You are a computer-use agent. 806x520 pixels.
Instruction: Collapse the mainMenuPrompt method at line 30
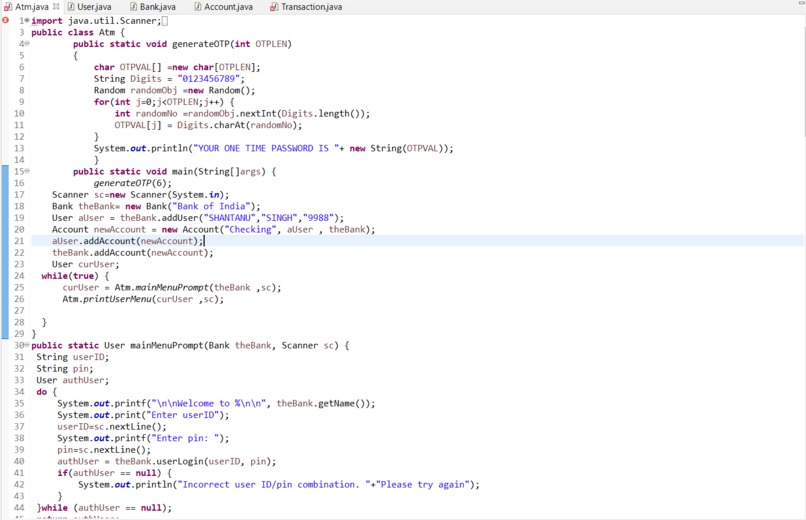[27, 345]
